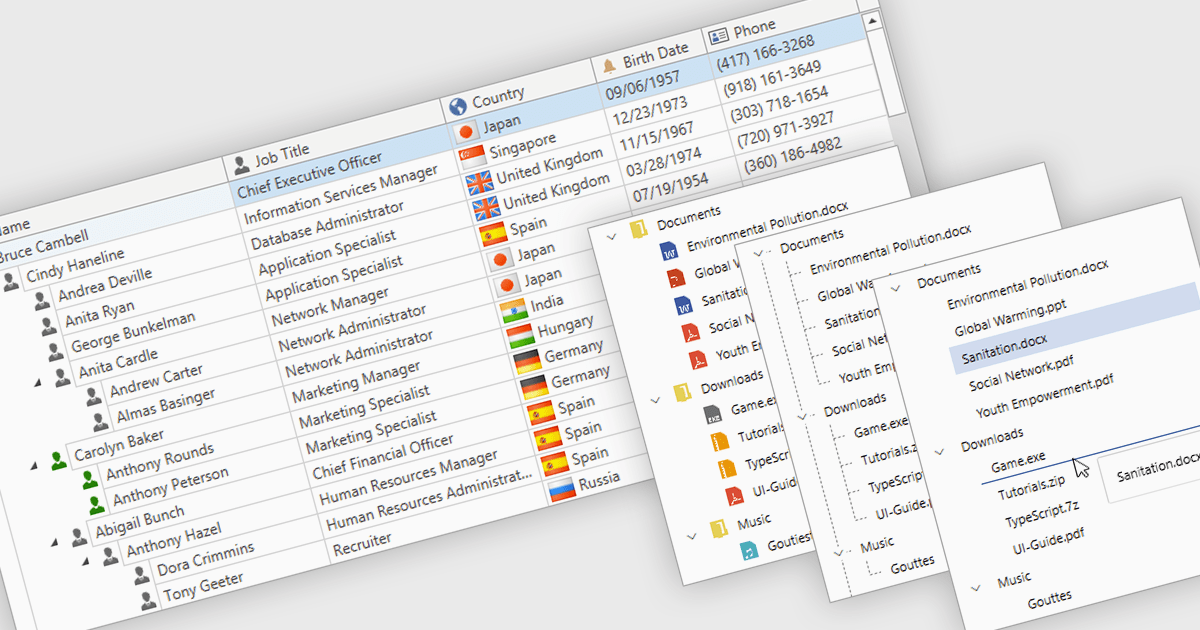Screen dimensions: 1200x630
Task: Click the contact card icon beside Phone
Action: pyautogui.click(x=717, y=36)
